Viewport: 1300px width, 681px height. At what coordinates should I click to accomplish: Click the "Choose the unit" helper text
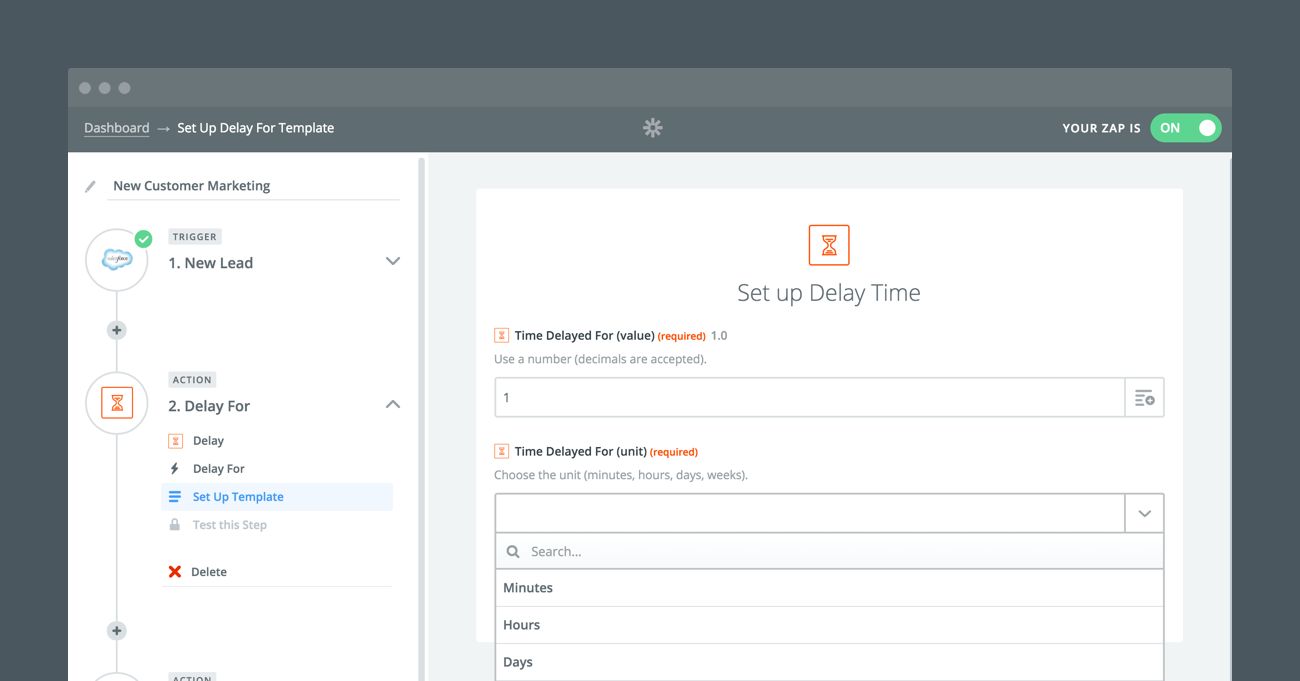click(x=621, y=475)
